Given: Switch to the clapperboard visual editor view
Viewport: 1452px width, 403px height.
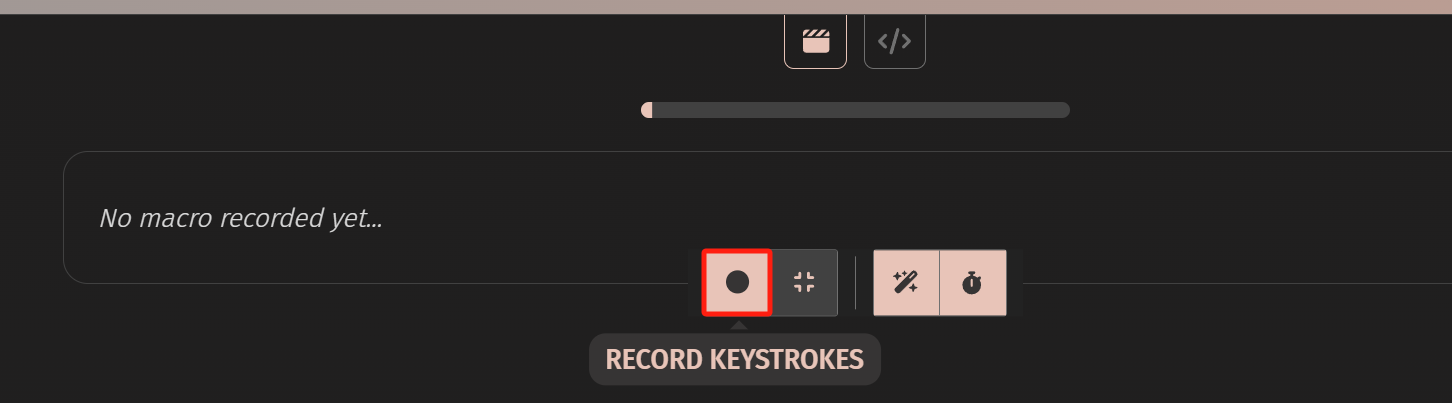Looking at the screenshot, I should click(x=815, y=39).
